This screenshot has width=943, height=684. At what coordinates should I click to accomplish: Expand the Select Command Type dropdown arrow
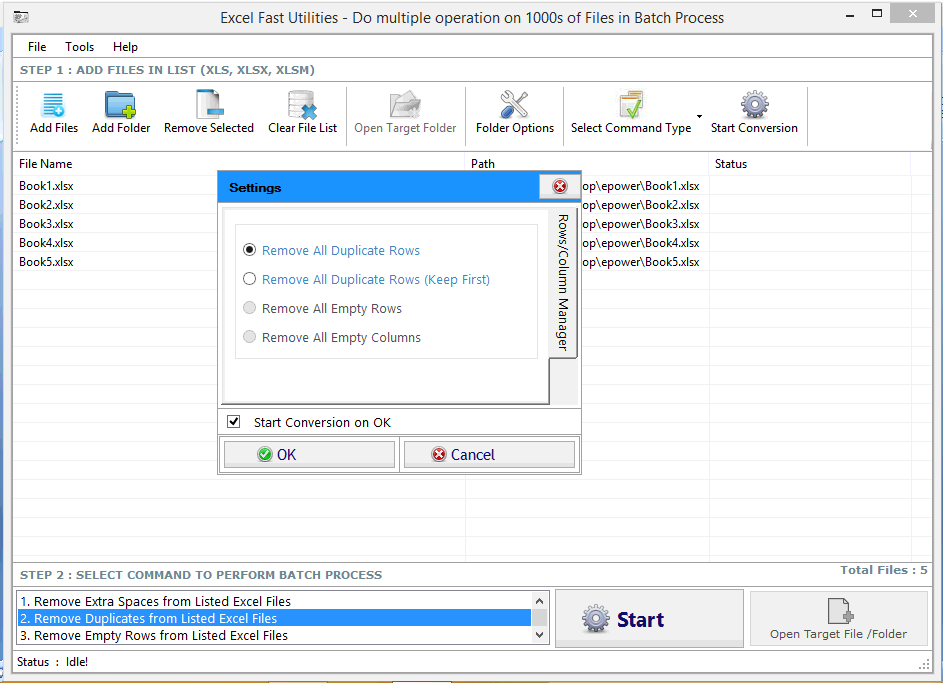701,117
